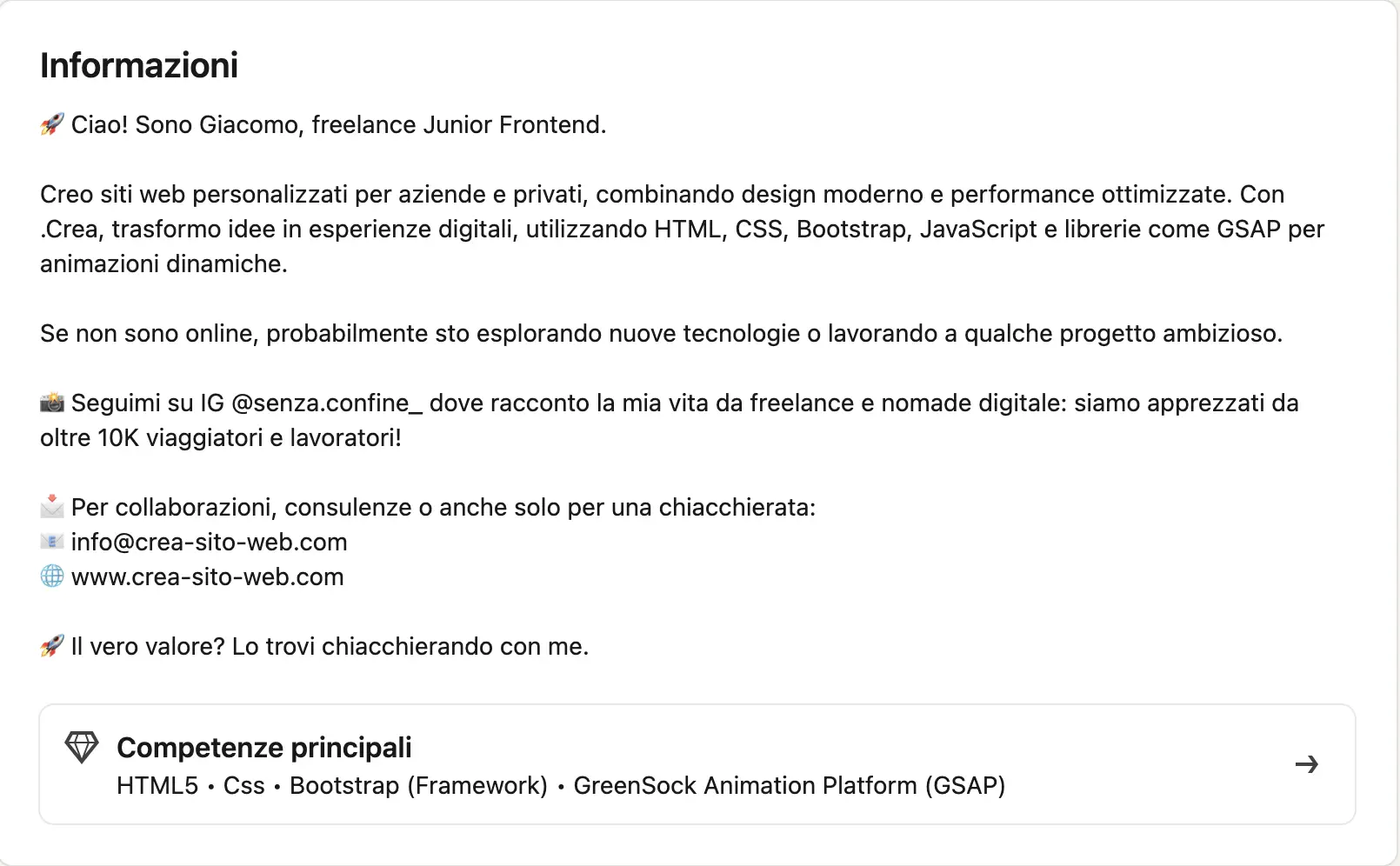Screen dimensions: 1400x866
Task: Select the "Bootstrap (Framework)" skill text
Action: [418, 785]
